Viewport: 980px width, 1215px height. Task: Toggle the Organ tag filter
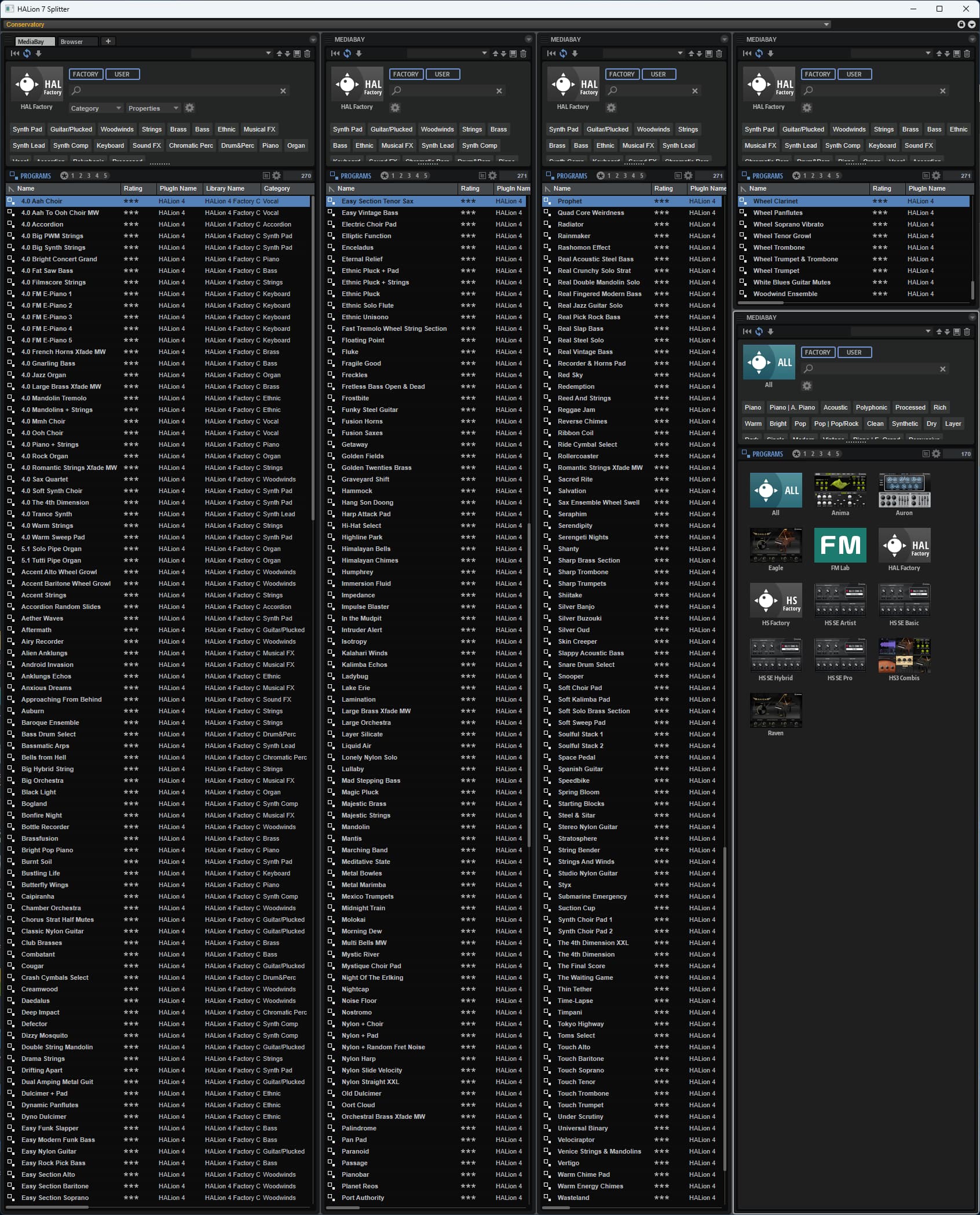[x=296, y=145]
